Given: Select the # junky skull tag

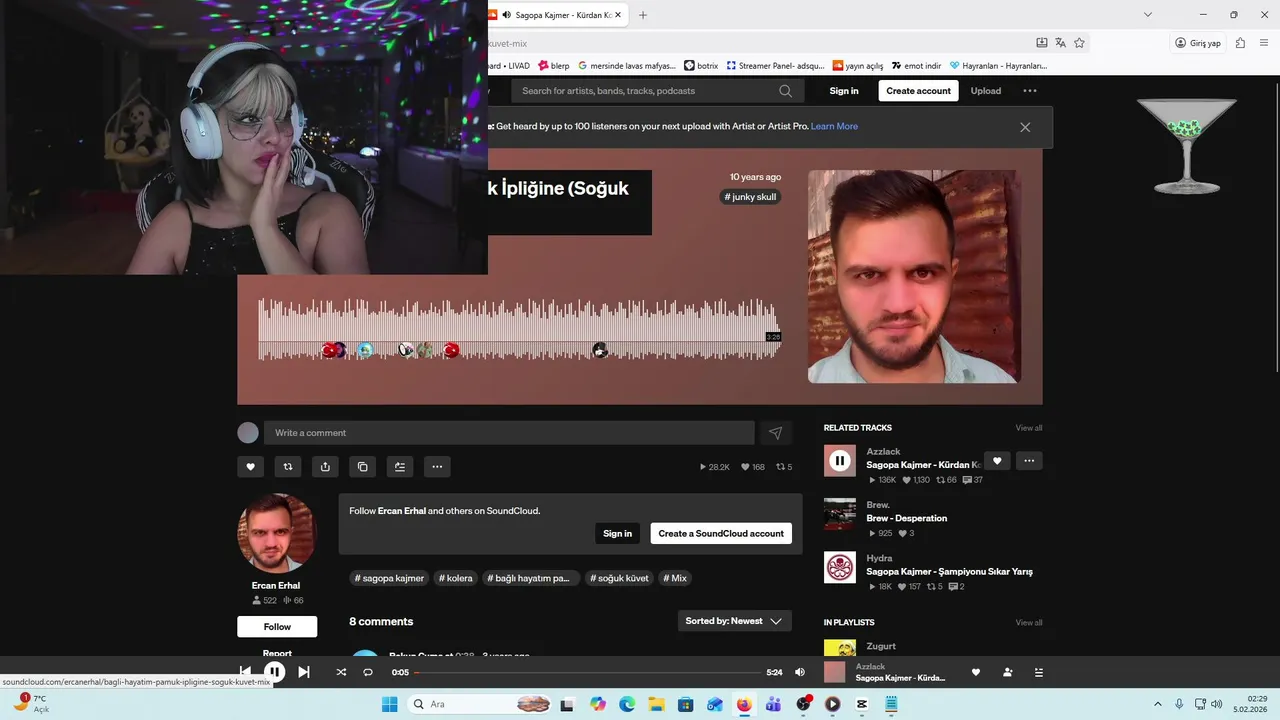Looking at the screenshot, I should pos(751,197).
